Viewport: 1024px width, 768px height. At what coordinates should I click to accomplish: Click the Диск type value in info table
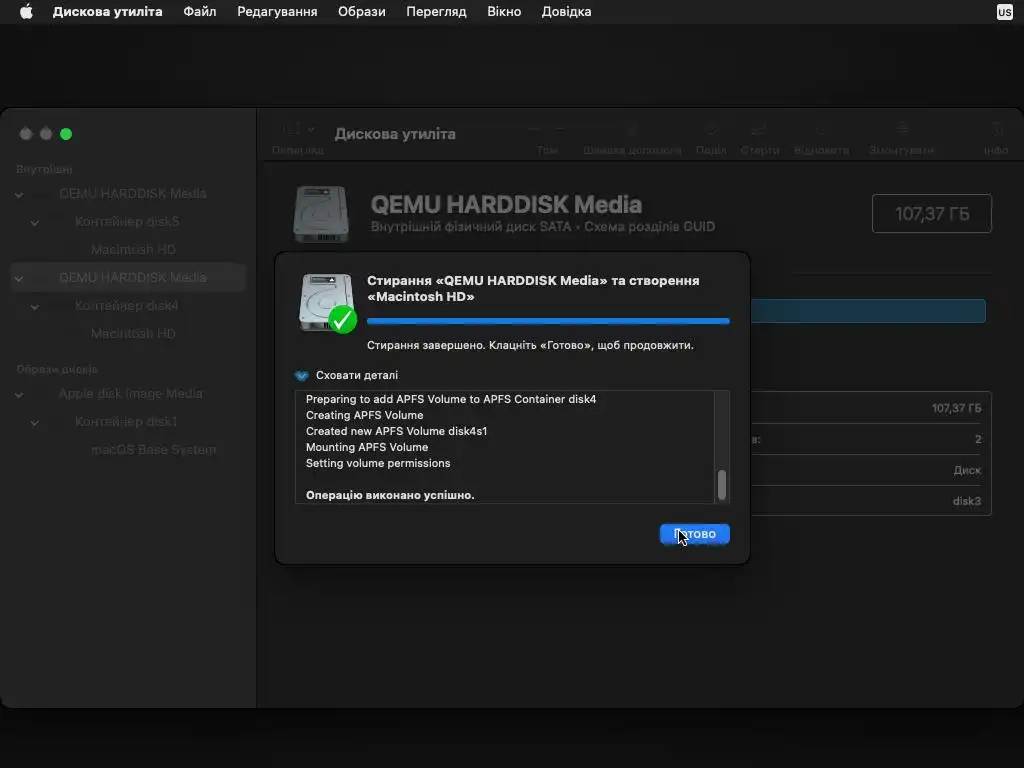[967, 470]
